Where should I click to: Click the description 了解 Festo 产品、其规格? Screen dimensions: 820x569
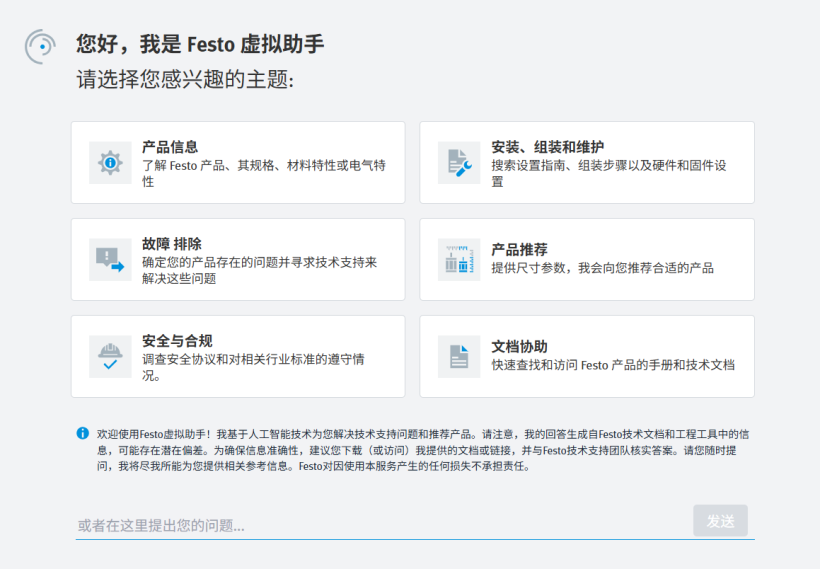[x=264, y=174]
